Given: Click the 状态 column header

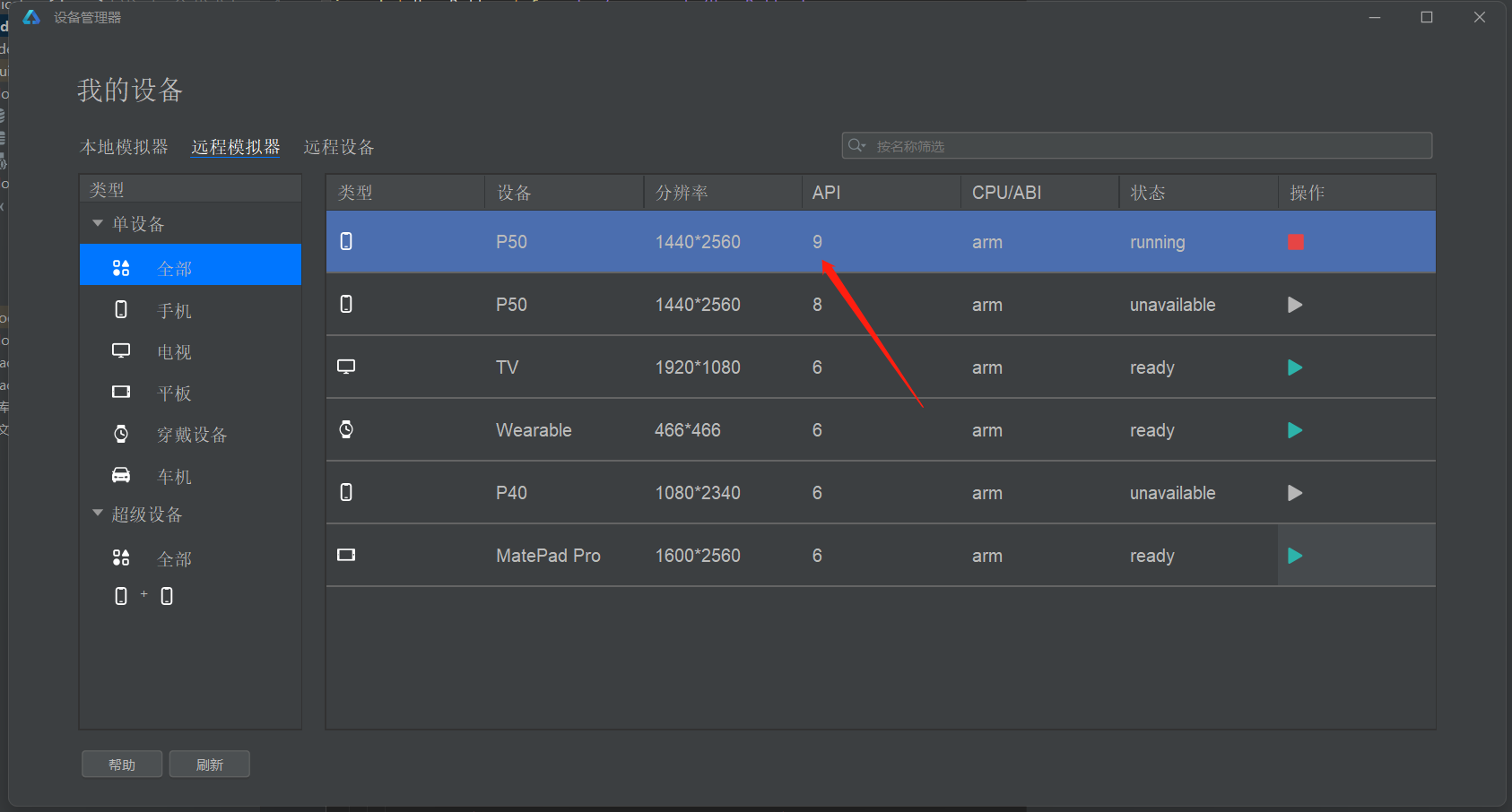Looking at the screenshot, I should [x=1198, y=193].
